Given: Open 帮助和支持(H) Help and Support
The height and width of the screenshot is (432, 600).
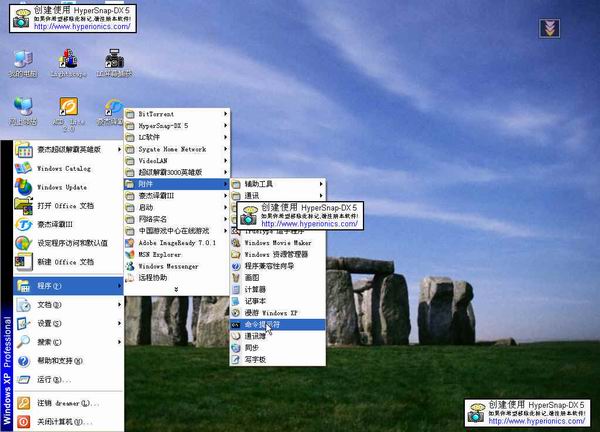Looking at the screenshot, I should 68,361.
